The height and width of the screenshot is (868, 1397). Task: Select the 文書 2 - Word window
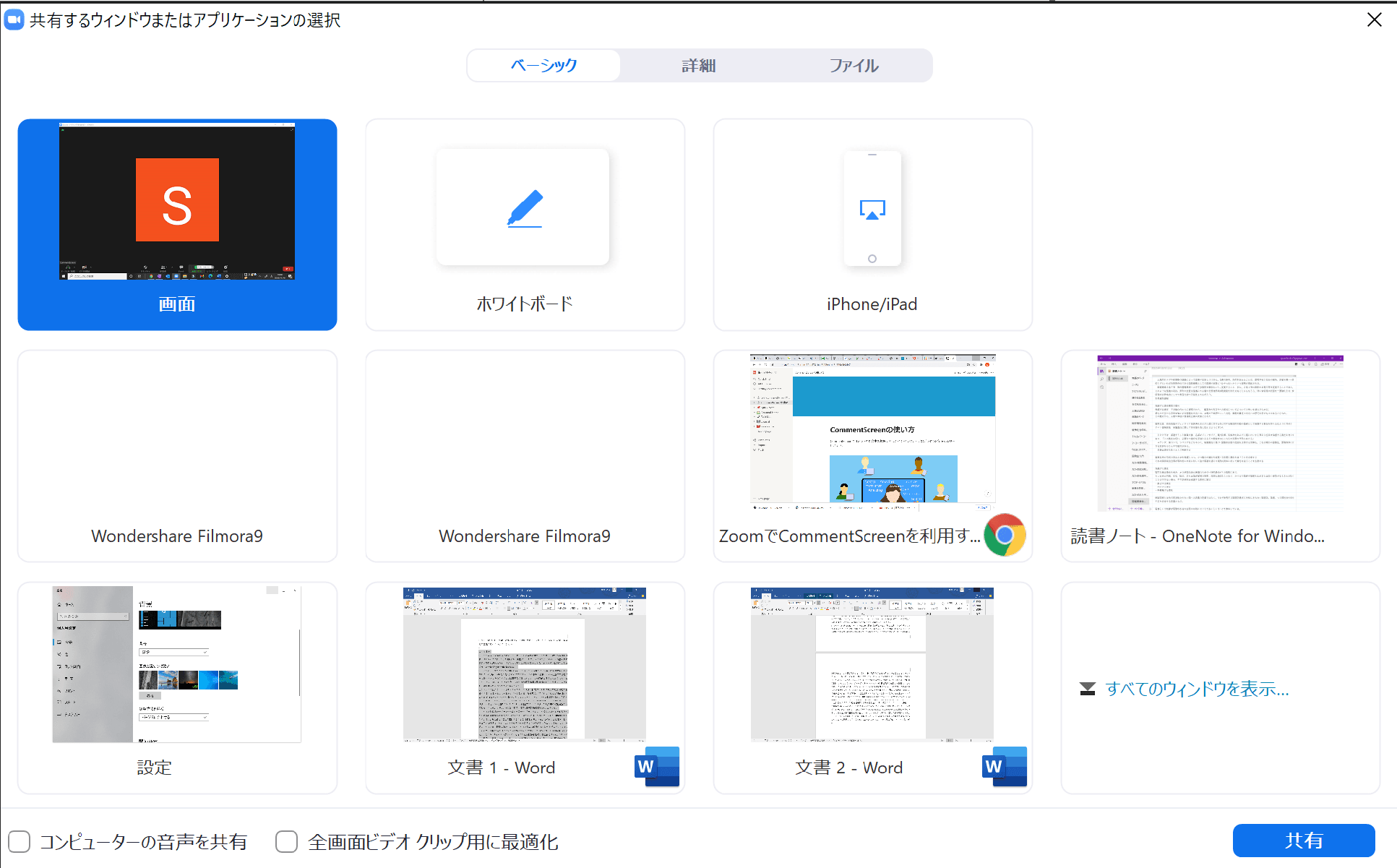pyautogui.click(x=872, y=687)
